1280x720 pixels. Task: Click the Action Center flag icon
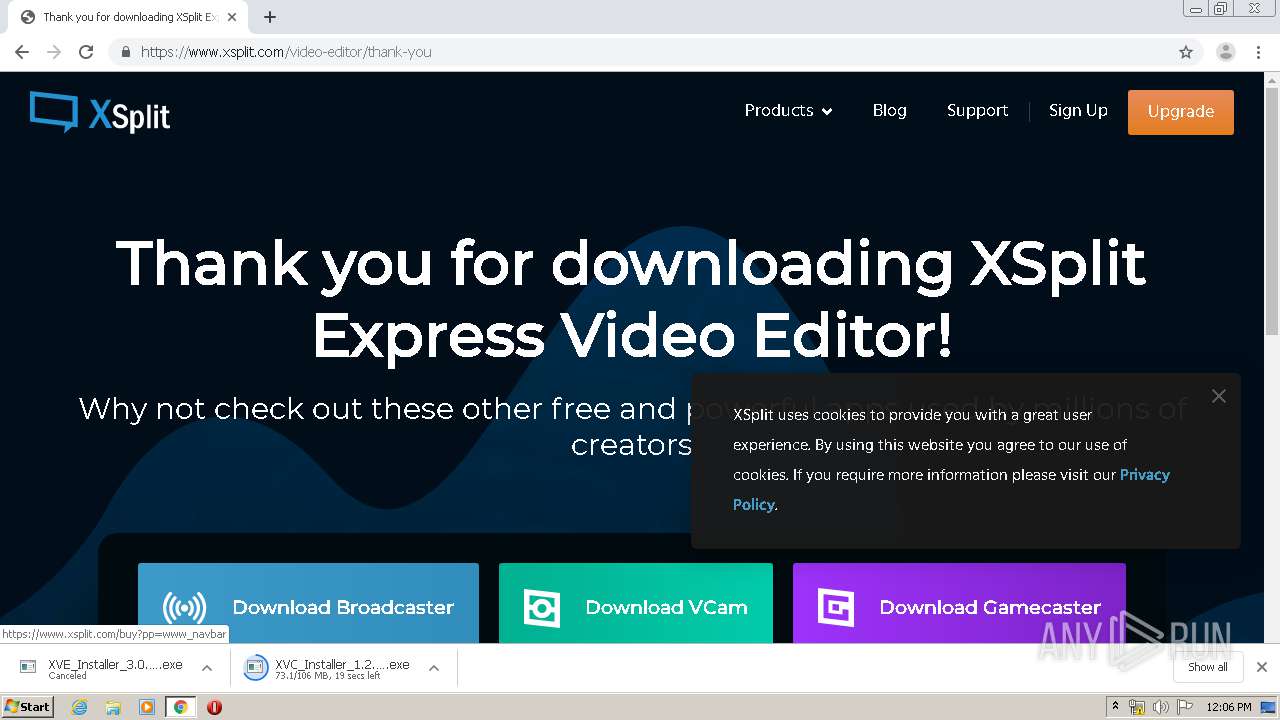(1184, 707)
